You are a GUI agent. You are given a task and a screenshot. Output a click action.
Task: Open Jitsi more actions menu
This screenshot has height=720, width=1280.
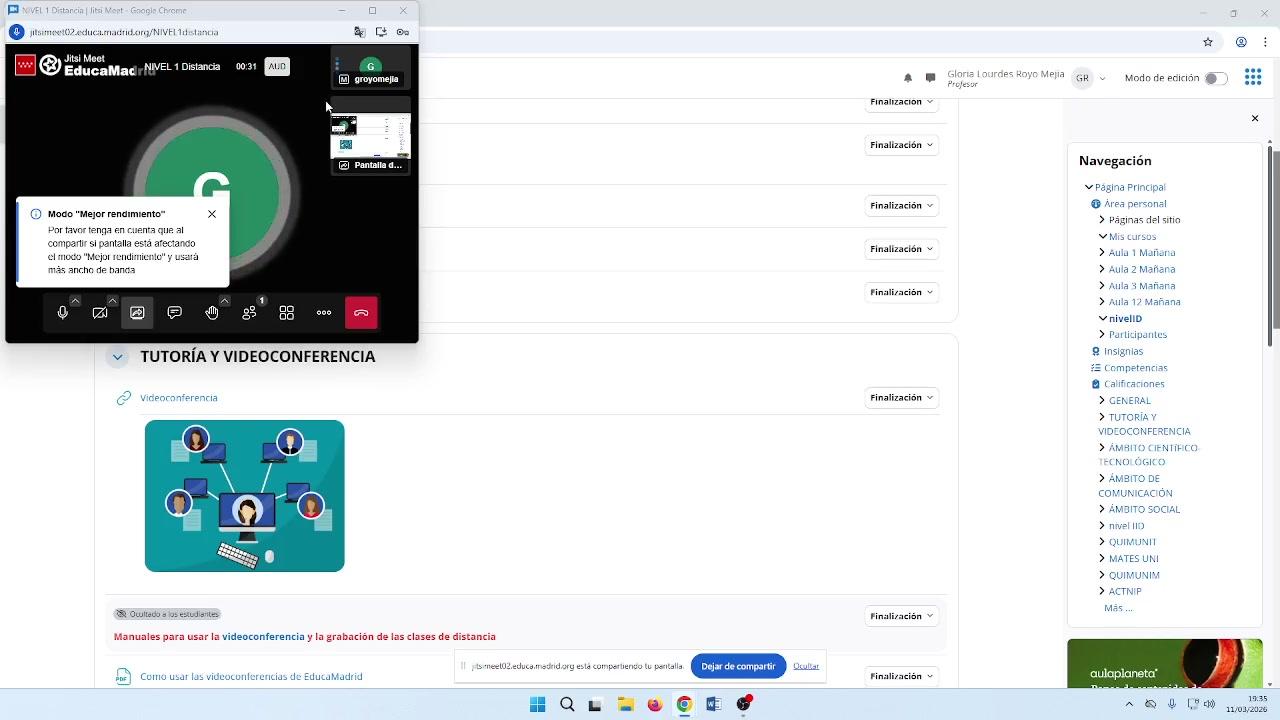(324, 313)
